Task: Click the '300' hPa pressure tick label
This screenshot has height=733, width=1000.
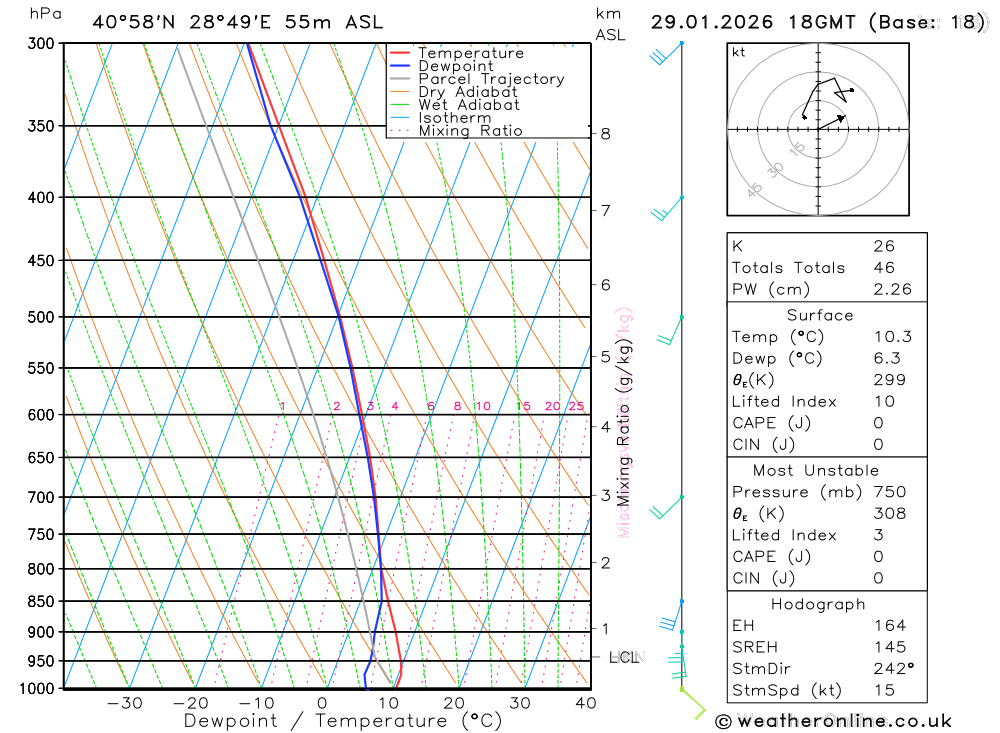Action: (x=41, y=44)
